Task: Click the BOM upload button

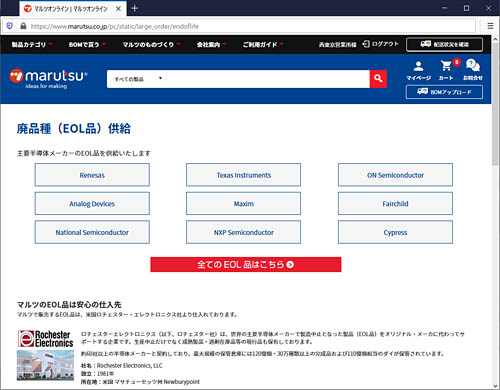Action: (444, 92)
